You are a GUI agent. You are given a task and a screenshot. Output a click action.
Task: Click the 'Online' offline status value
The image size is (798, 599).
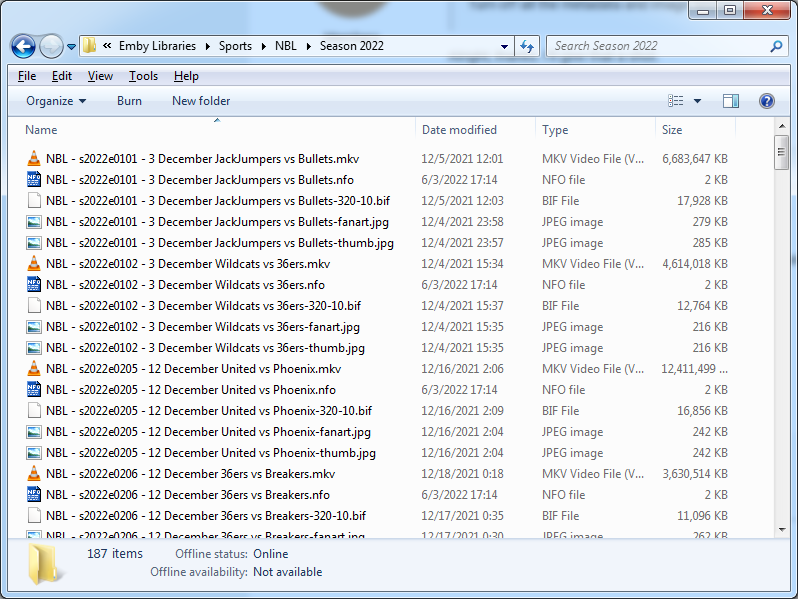coord(271,554)
